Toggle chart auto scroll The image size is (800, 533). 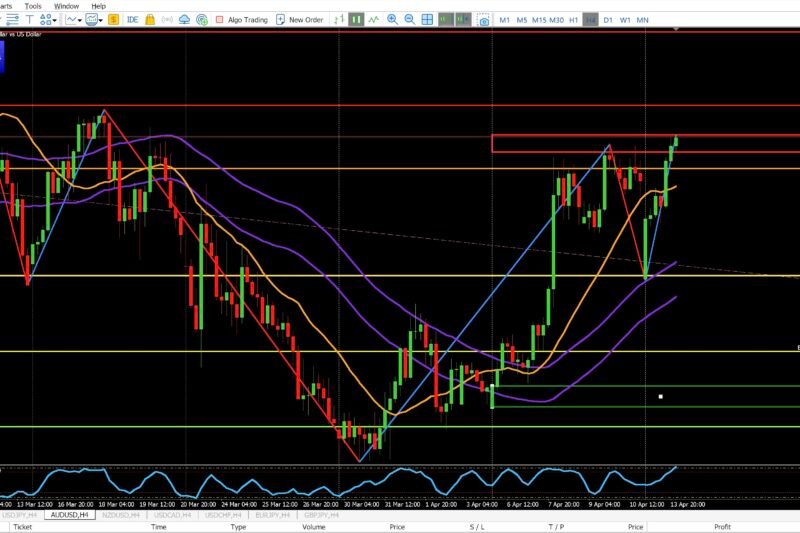[x=445, y=20]
